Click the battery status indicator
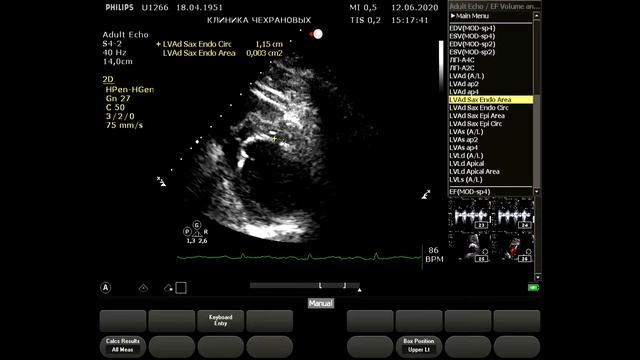 [533, 288]
